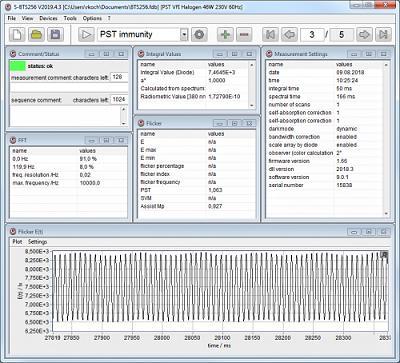Start measurement with the play button
Image resolution: width=400 pixels, height=363 pixels.
tap(86, 34)
